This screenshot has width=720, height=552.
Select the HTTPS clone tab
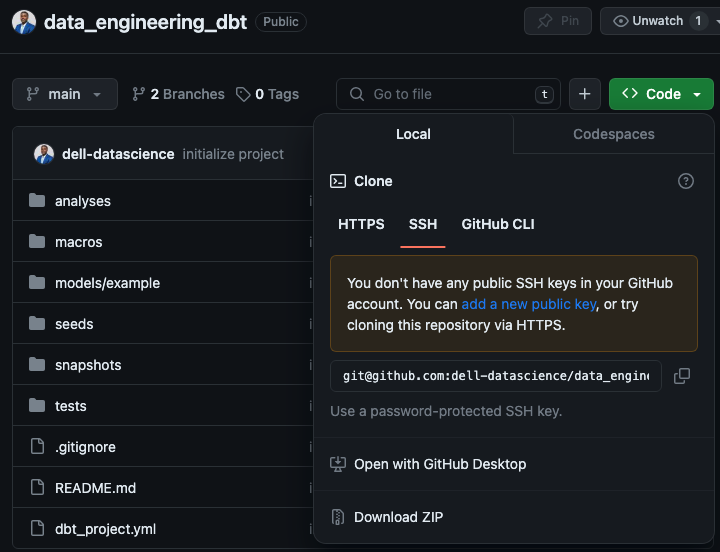point(361,224)
